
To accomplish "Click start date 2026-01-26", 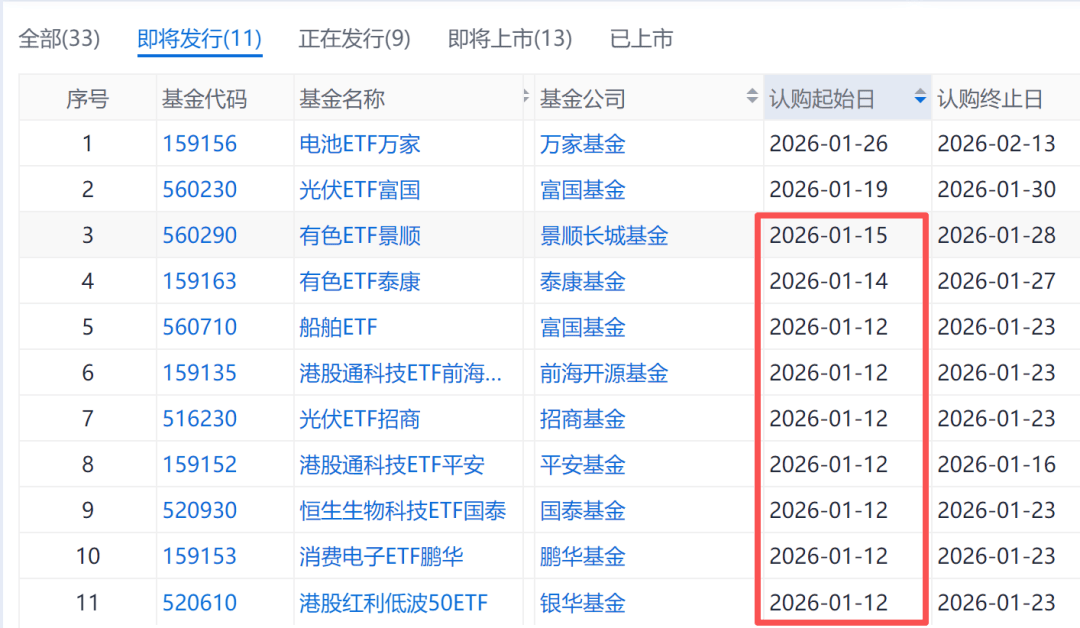I will tap(829, 144).
